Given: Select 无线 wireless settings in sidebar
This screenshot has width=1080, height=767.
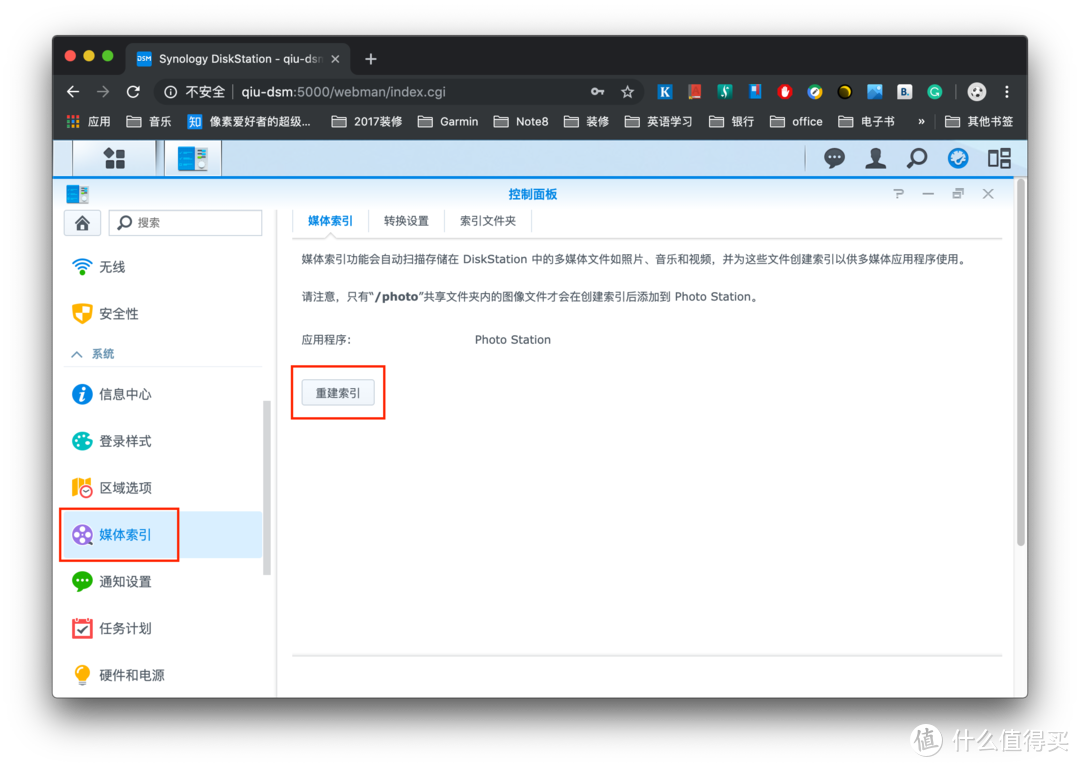Looking at the screenshot, I should coord(112,267).
